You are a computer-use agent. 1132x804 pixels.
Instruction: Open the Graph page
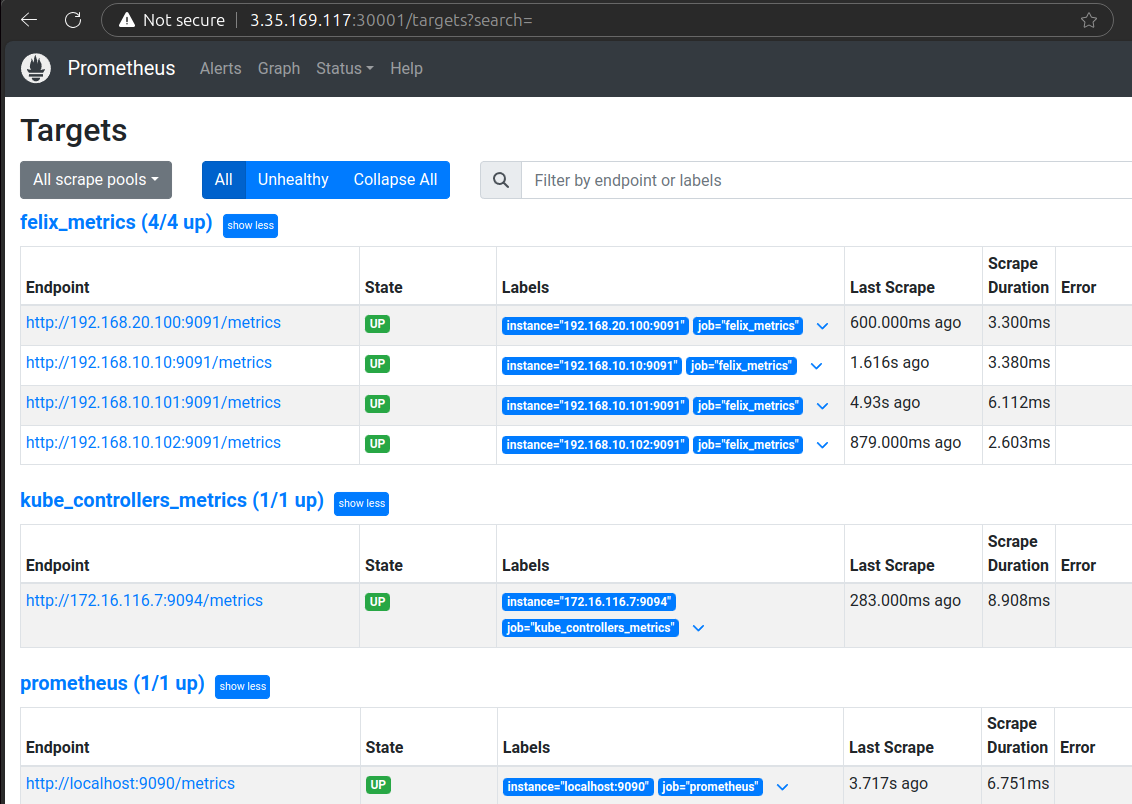(x=279, y=69)
